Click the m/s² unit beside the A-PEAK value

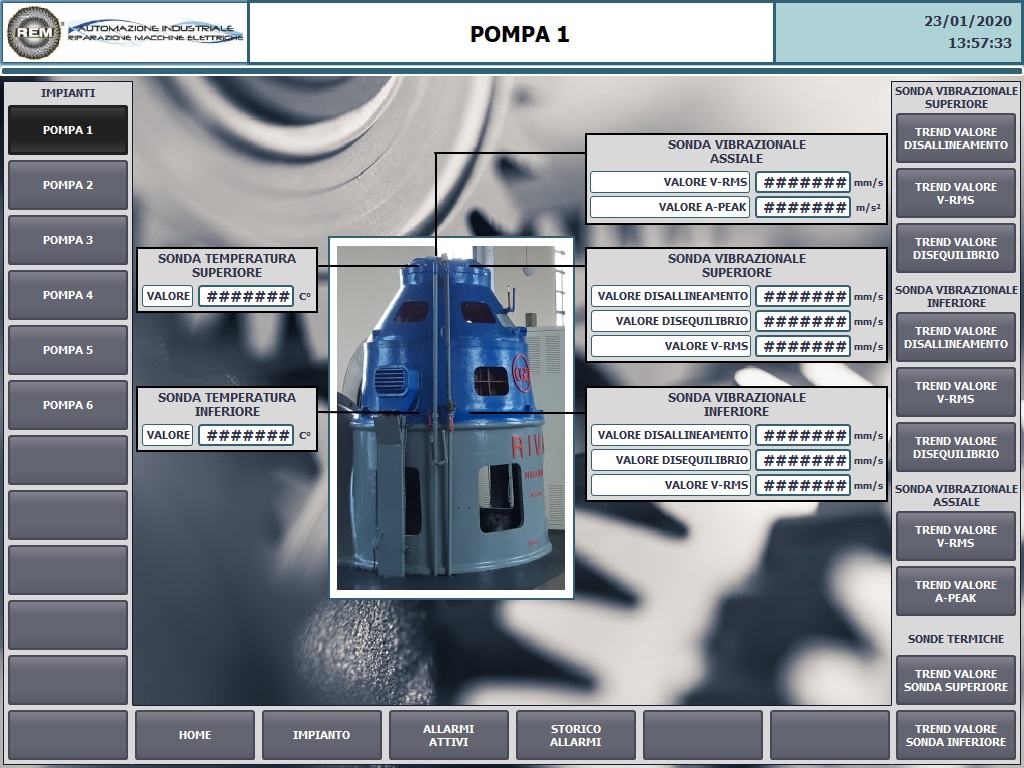pos(869,208)
